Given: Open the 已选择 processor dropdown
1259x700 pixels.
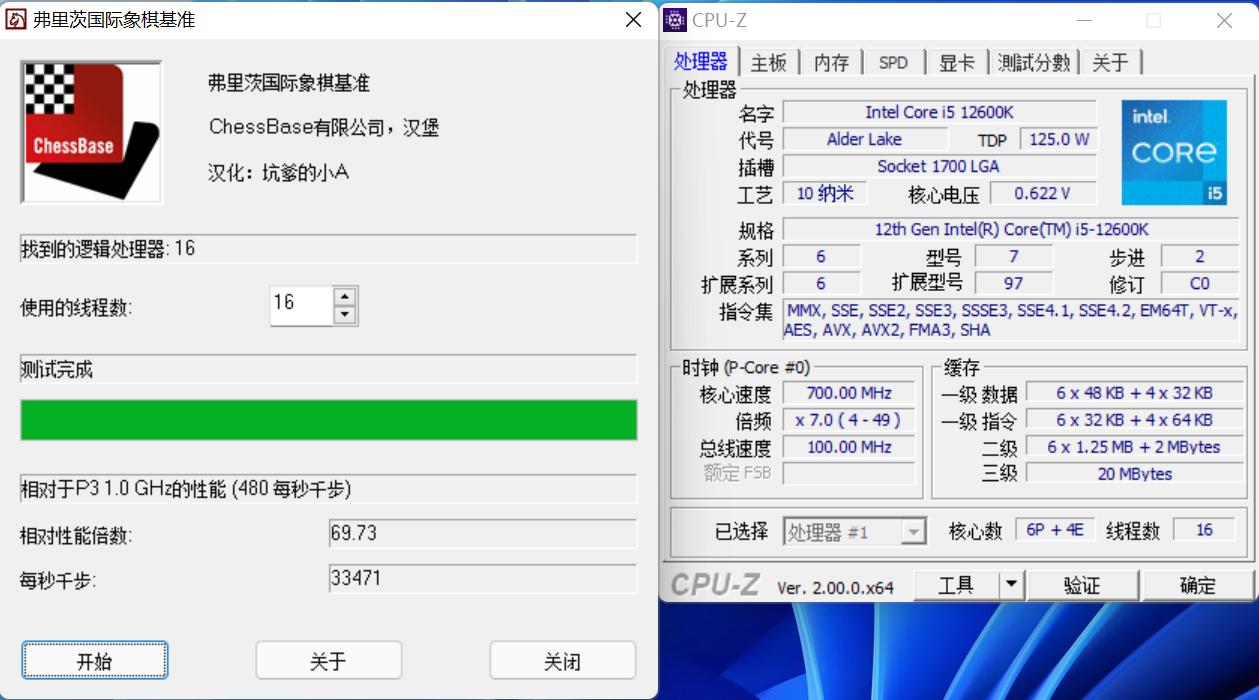Looking at the screenshot, I should 916,531.
